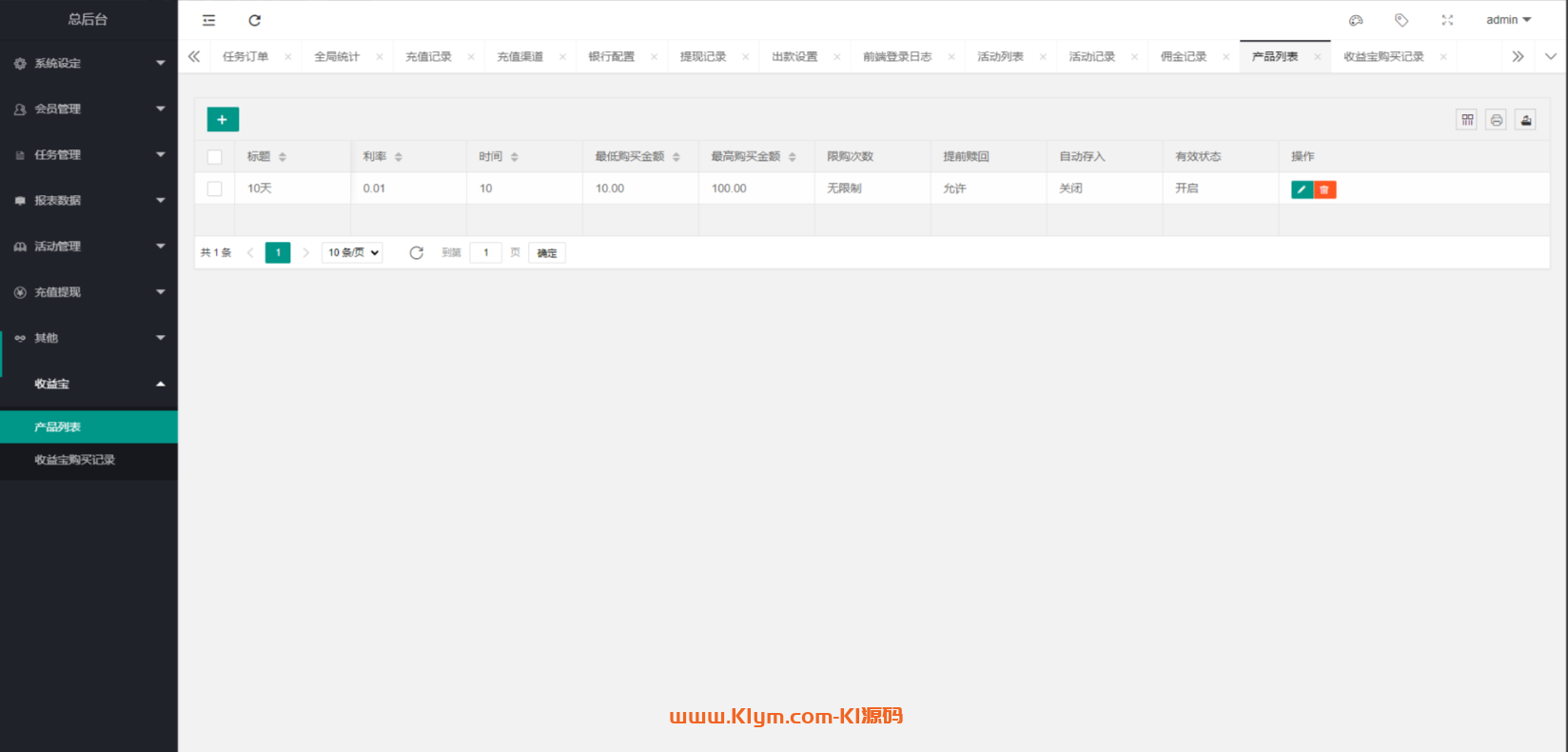Viewport: 1568px width, 752px height.
Task: Close the 产品列表 tab
Action: (x=1318, y=57)
